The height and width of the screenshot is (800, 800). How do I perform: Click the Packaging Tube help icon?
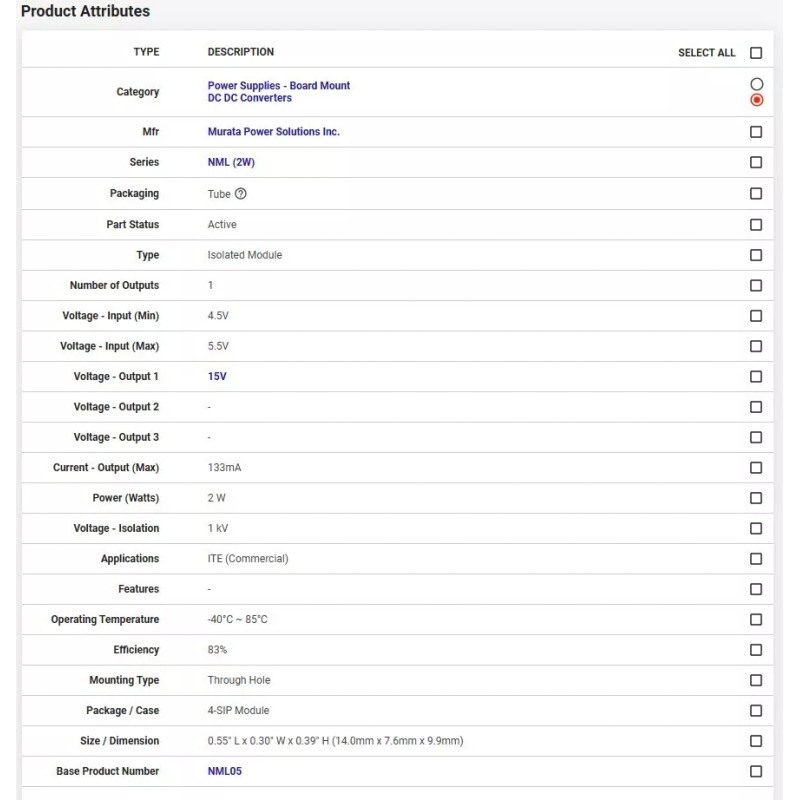coord(240,194)
